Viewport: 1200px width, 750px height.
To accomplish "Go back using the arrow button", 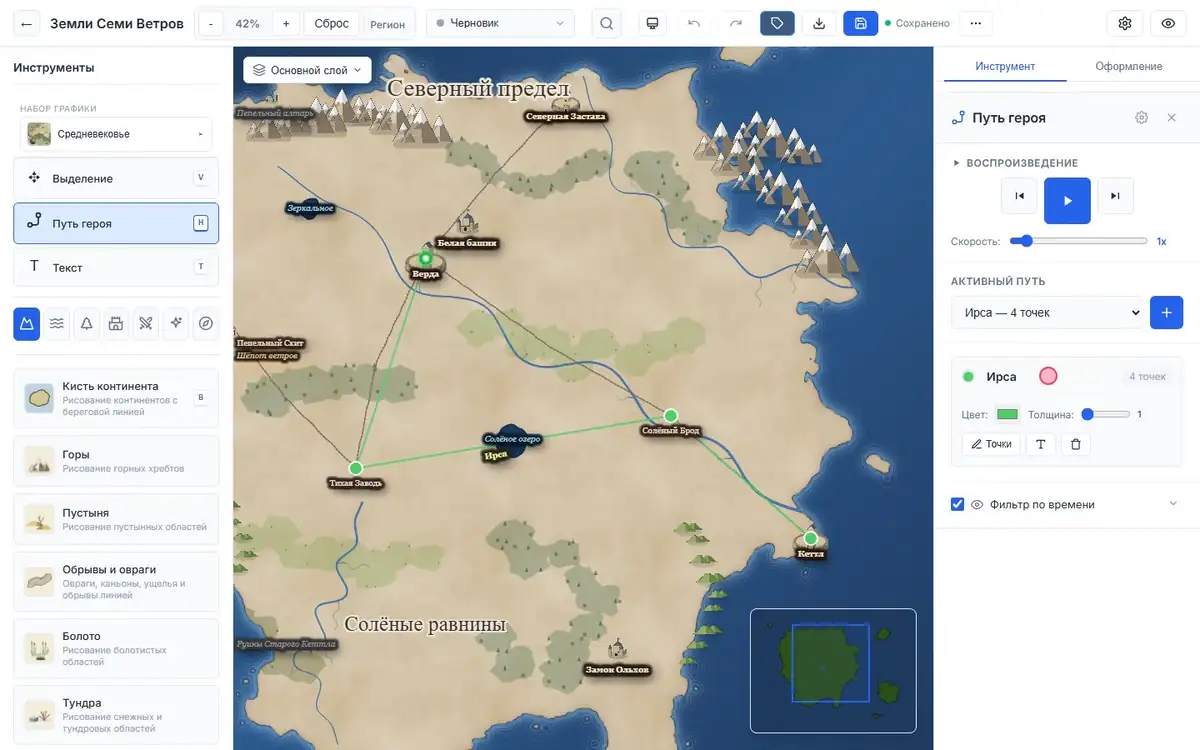I will (27, 23).
